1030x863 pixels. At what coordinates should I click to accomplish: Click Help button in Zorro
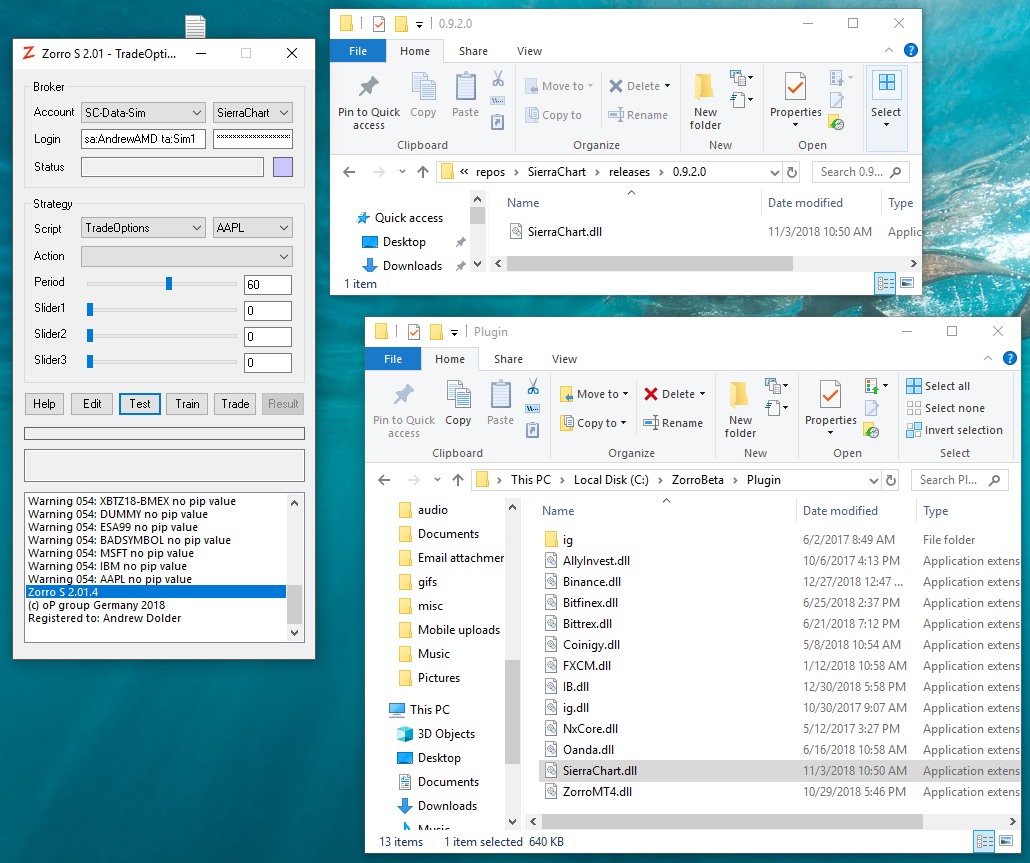(x=44, y=404)
